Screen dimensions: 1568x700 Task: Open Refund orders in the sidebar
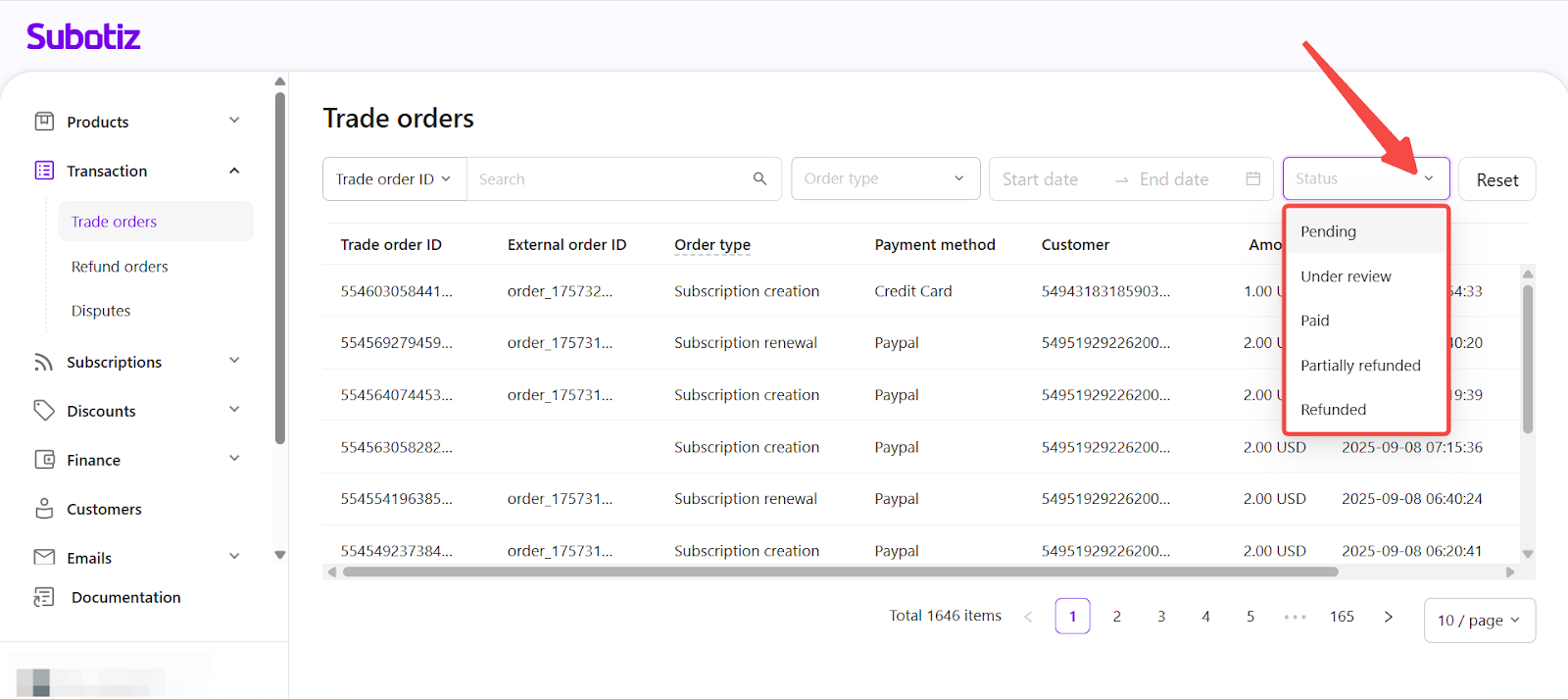click(x=120, y=267)
